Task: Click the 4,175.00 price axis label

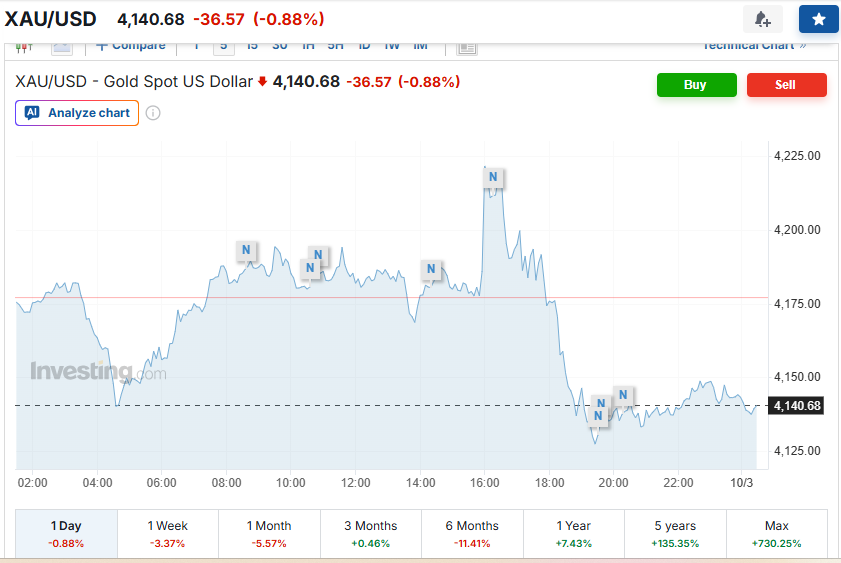Action: (x=797, y=304)
